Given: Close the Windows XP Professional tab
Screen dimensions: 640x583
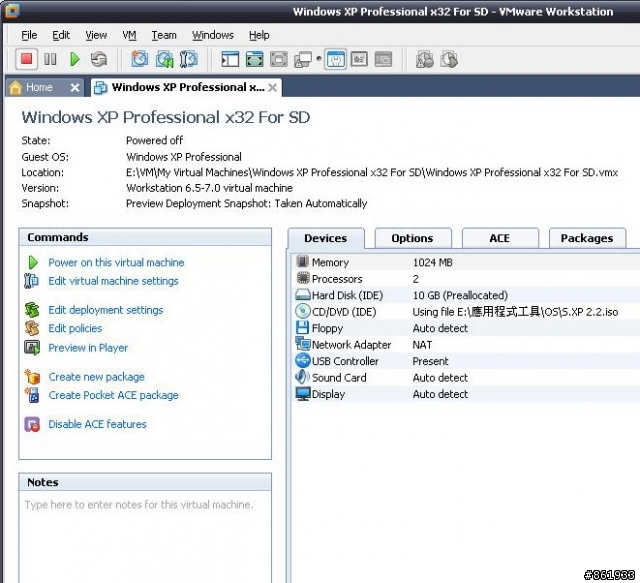Looking at the screenshot, I should tap(273, 87).
